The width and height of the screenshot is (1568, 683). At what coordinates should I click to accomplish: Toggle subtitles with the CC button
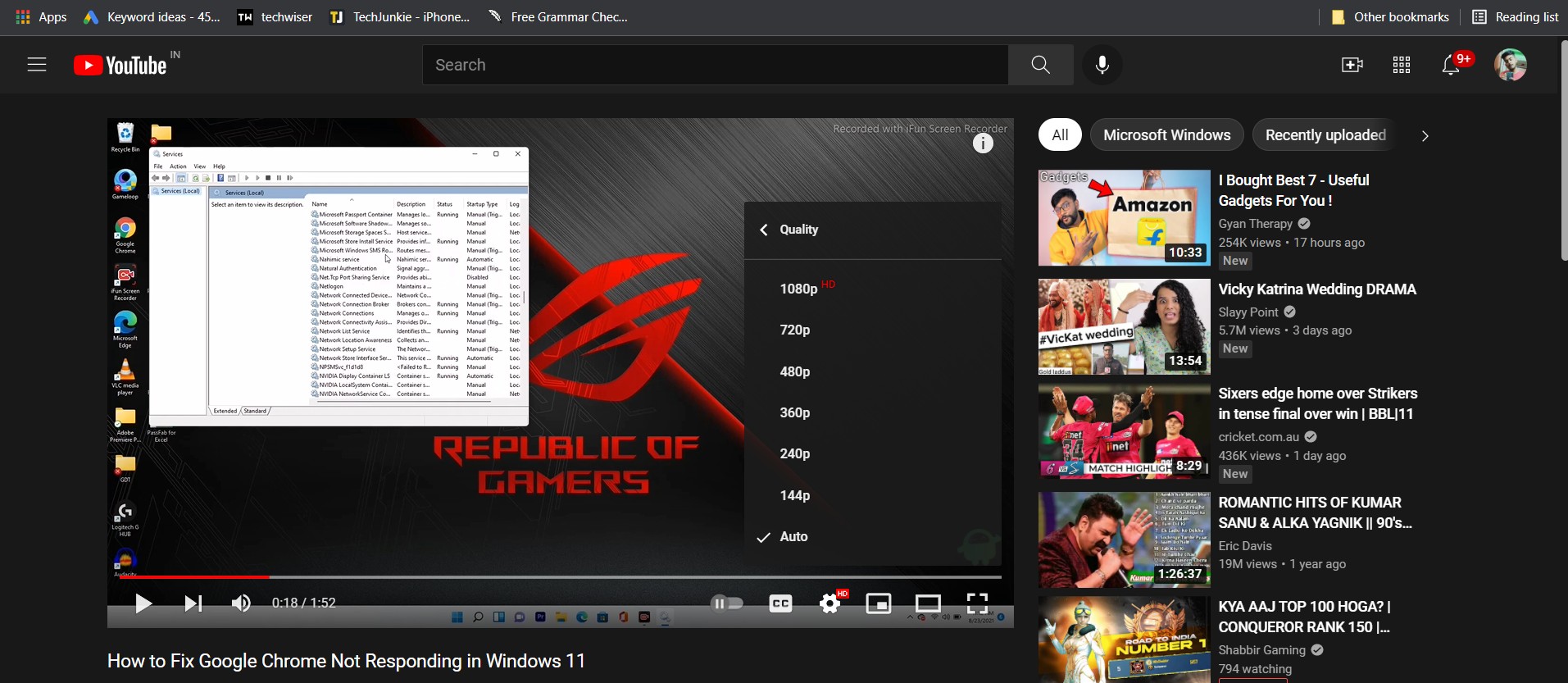pos(780,603)
